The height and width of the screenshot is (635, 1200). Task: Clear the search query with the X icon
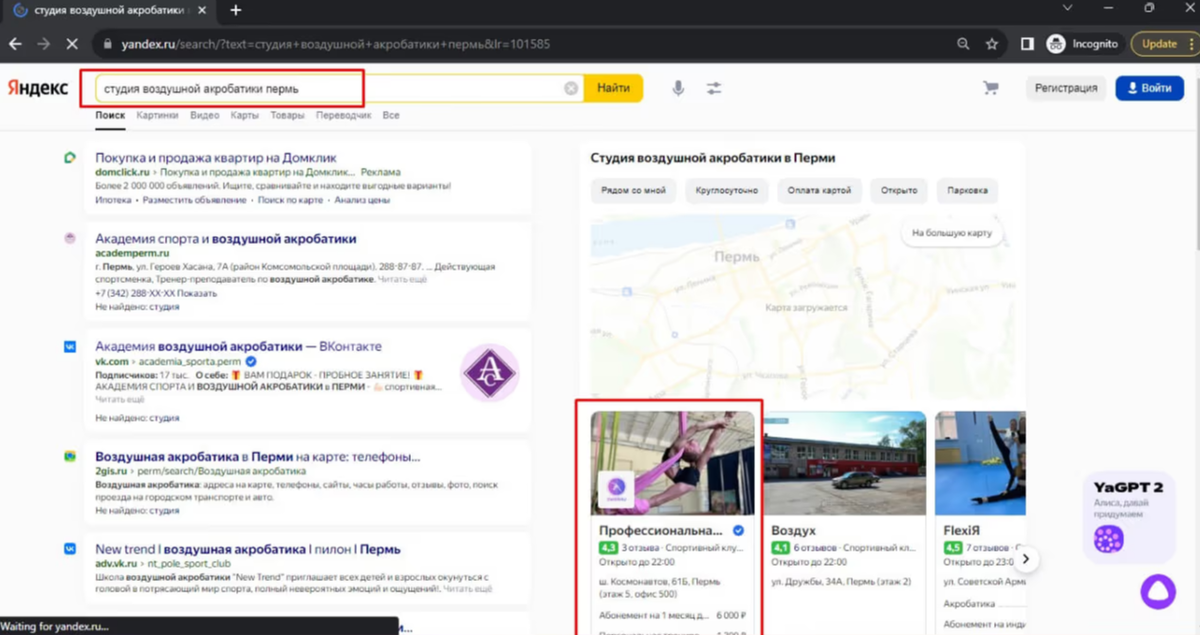click(x=571, y=88)
